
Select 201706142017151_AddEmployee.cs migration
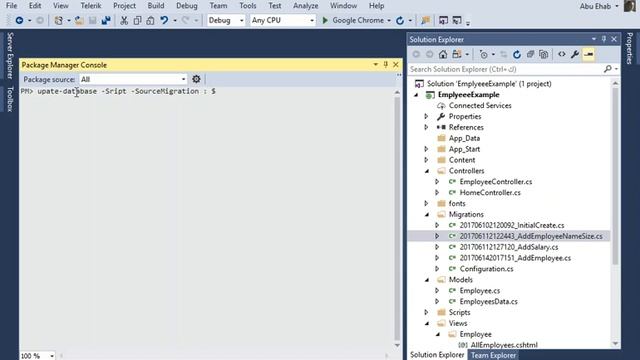click(515, 258)
